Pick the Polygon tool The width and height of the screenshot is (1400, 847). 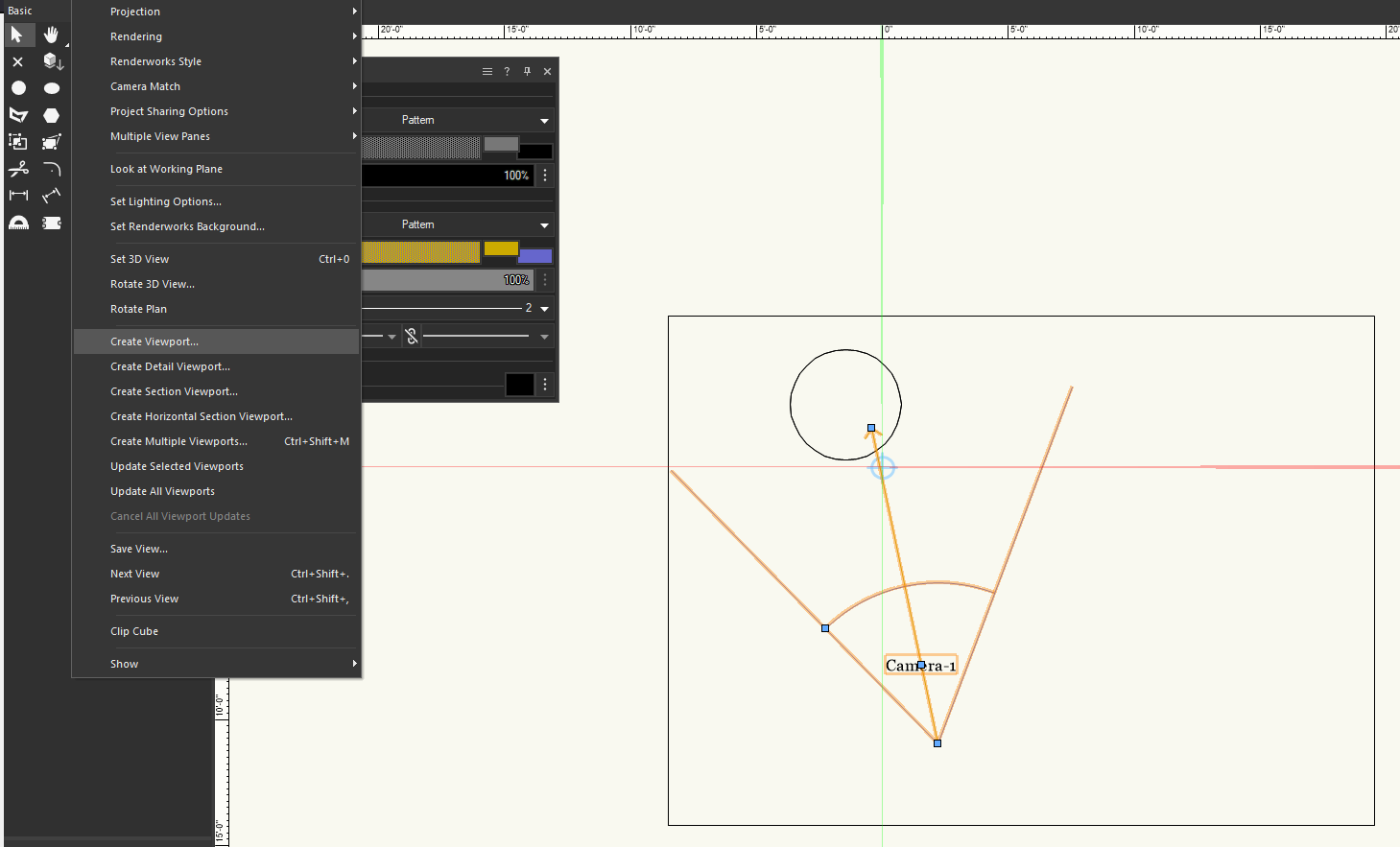51,115
